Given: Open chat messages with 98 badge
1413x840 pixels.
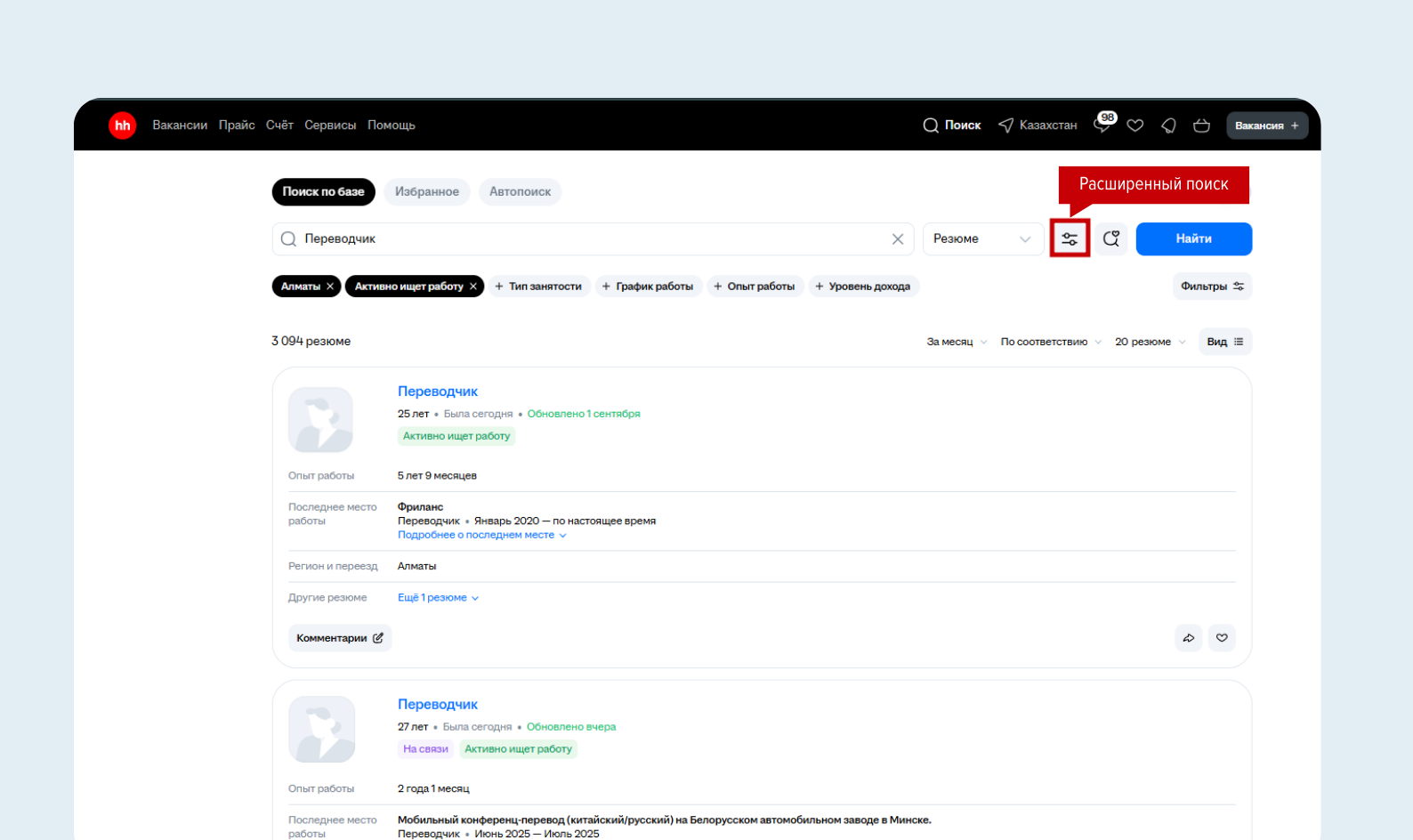Looking at the screenshot, I should coord(1103,124).
